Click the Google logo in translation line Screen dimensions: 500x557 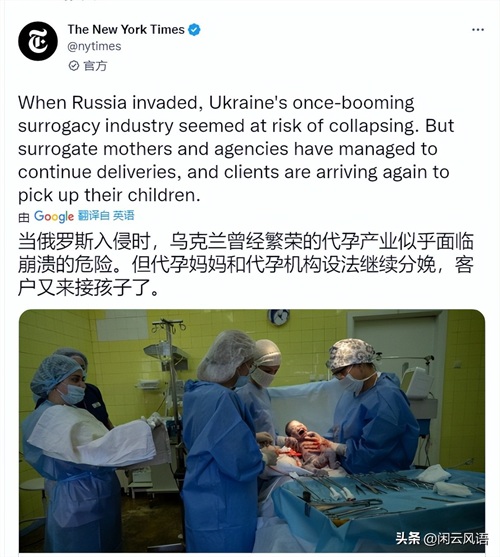click(x=54, y=216)
